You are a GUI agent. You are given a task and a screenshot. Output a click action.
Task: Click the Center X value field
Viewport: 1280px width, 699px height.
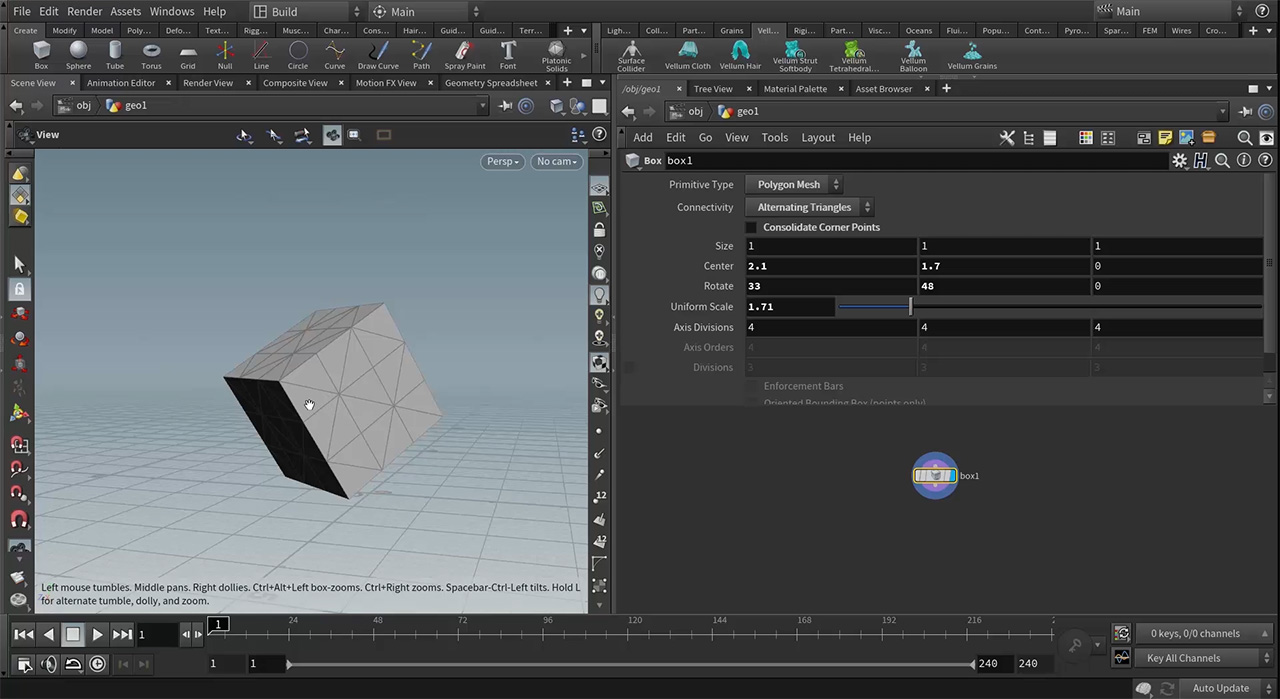pyautogui.click(x=830, y=266)
